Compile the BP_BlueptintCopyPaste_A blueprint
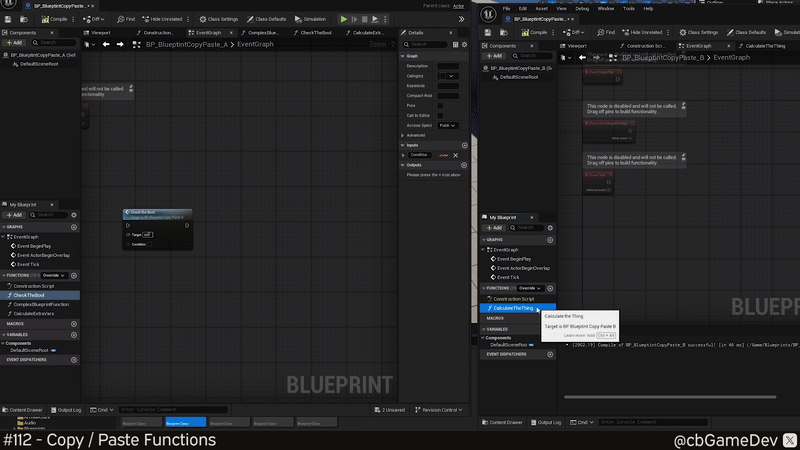 [54, 19]
